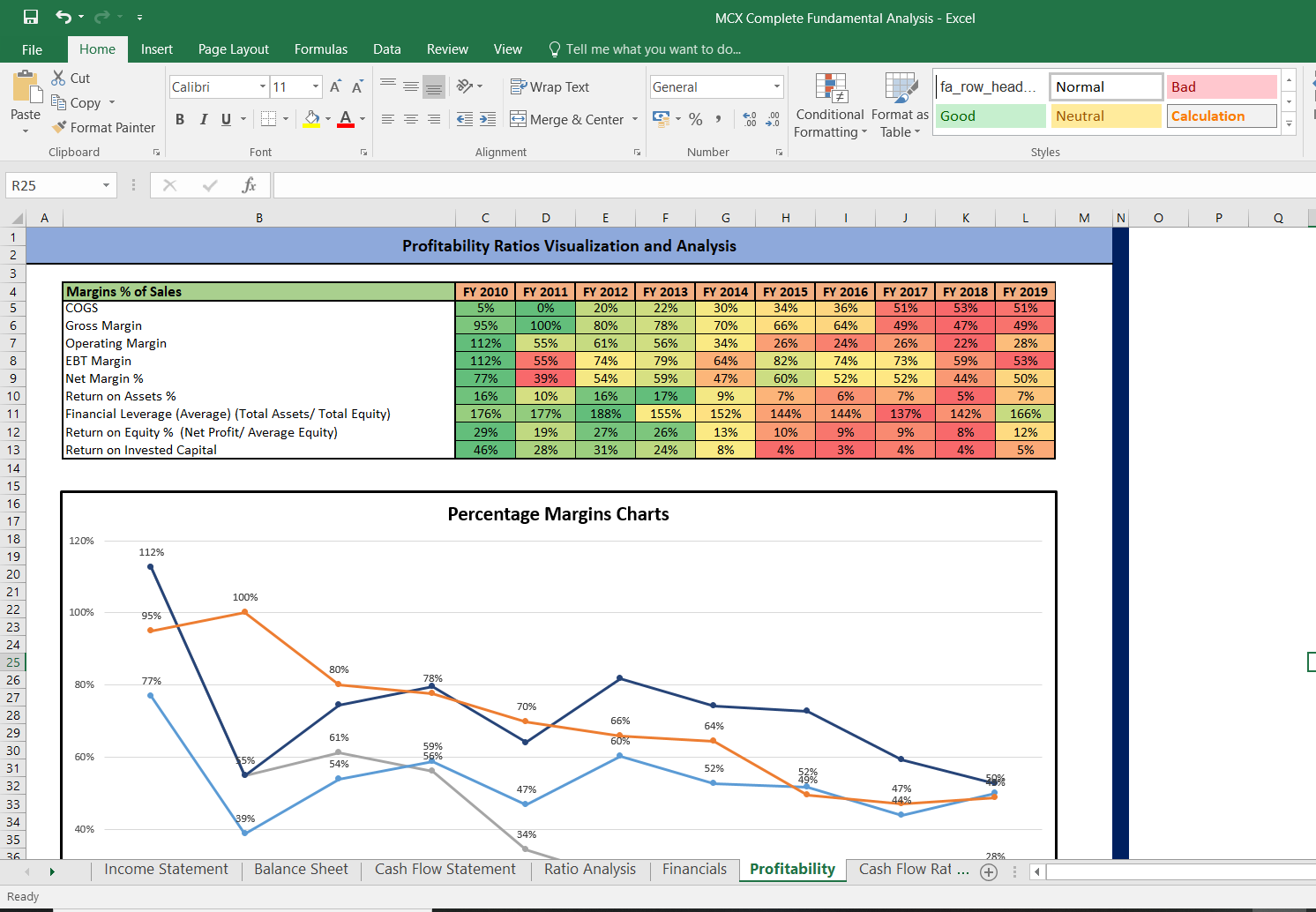Click the Select All corner triangle
1316x912 pixels.
(x=16, y=218)
